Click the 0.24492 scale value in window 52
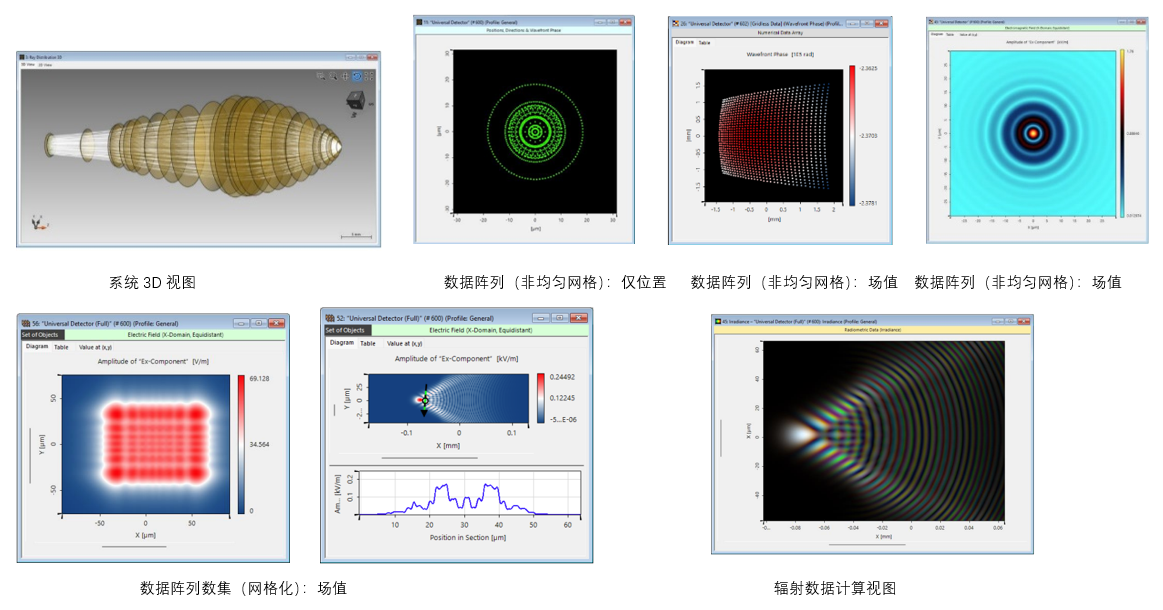The width and height of the screenshot is (1163, 610). pyautogui.click(x=562, y=377)
